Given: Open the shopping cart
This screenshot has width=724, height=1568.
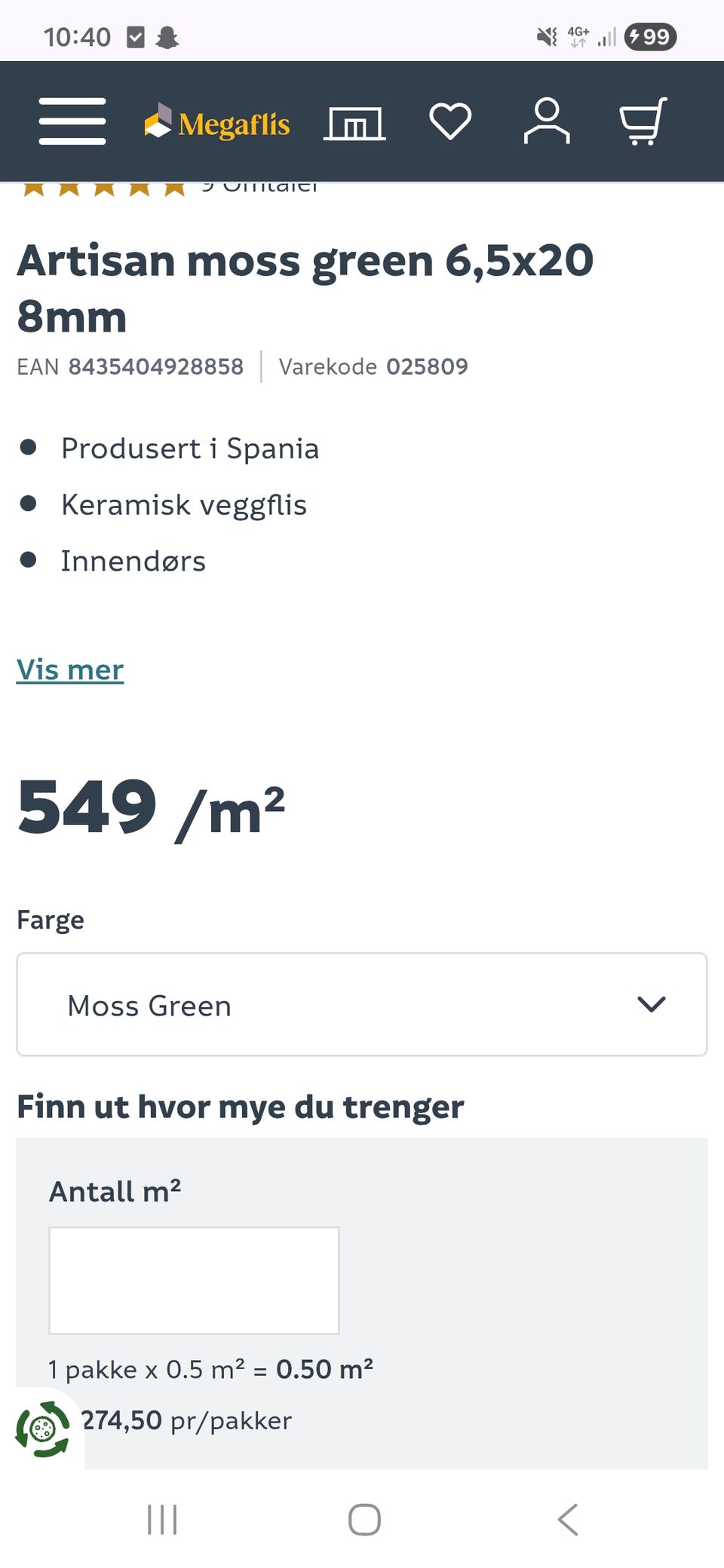Looking at the screenshot, I should [643, 121].
